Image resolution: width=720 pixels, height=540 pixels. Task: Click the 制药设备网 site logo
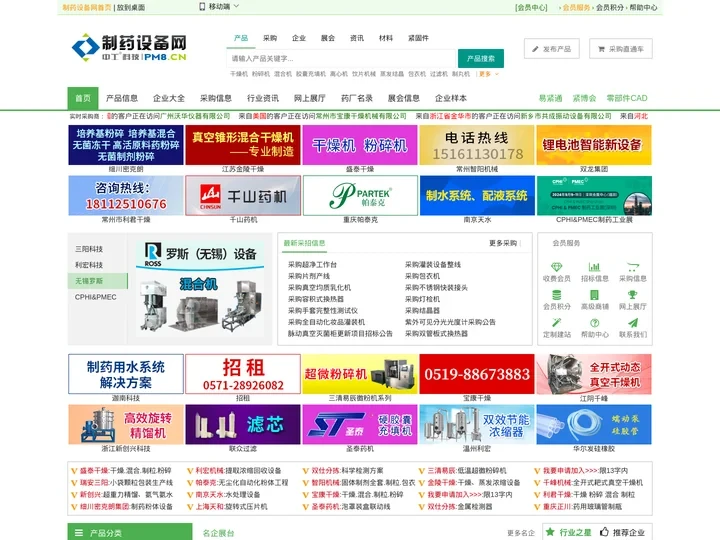[129, 47]
